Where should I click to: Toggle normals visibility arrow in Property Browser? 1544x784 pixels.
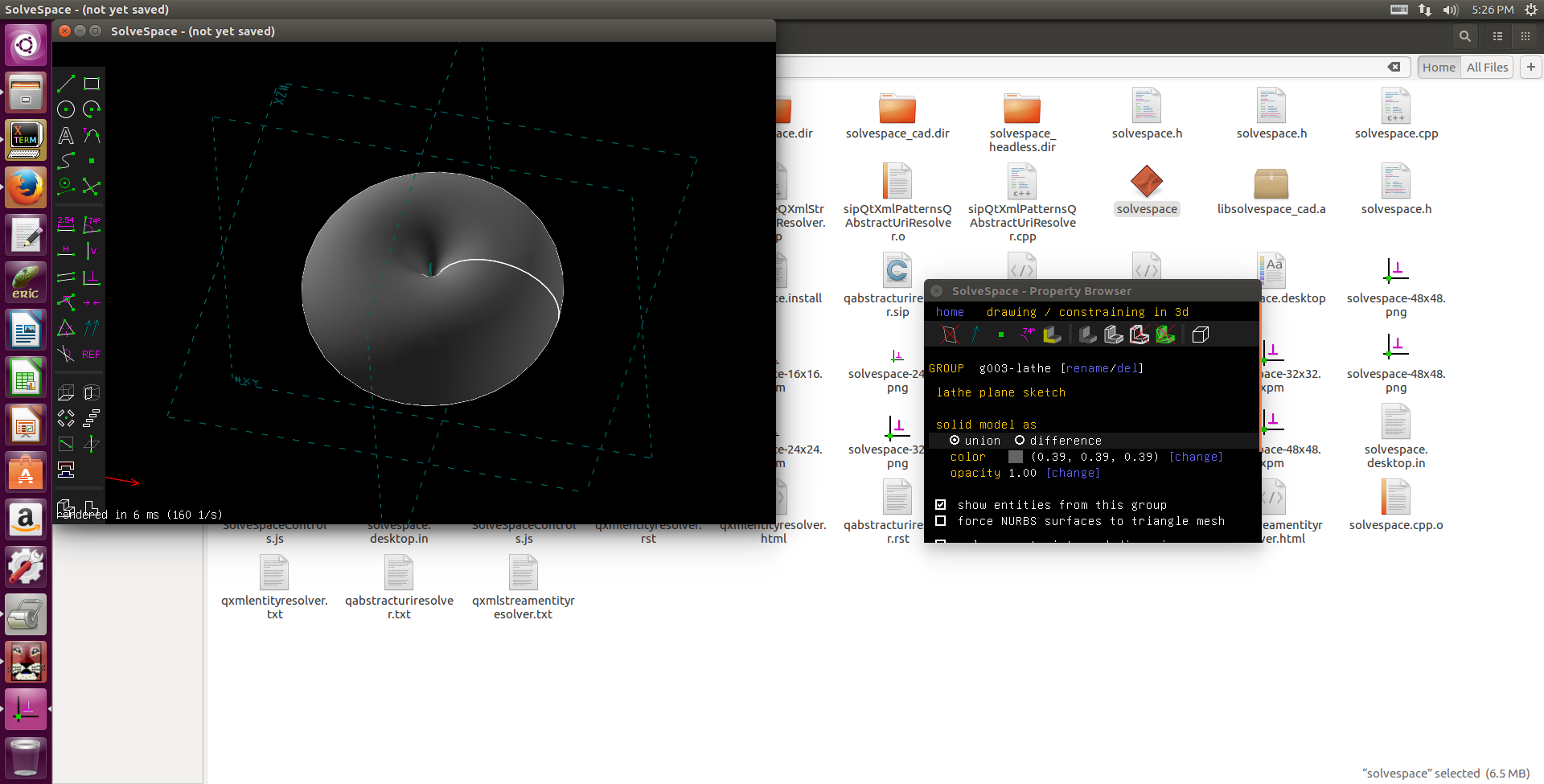coord(975,335)
